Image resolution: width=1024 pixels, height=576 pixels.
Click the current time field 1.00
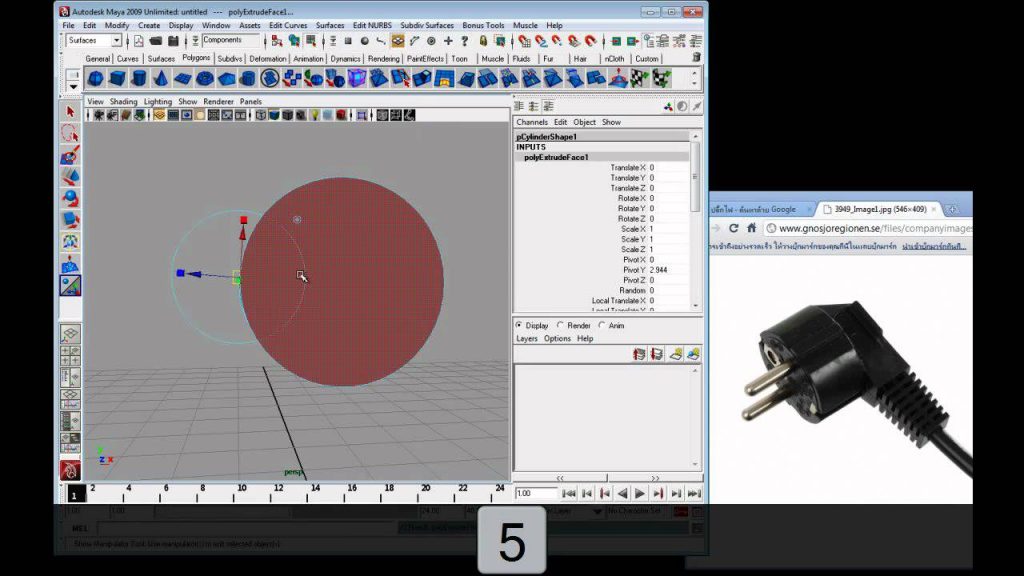click(536, 494)
